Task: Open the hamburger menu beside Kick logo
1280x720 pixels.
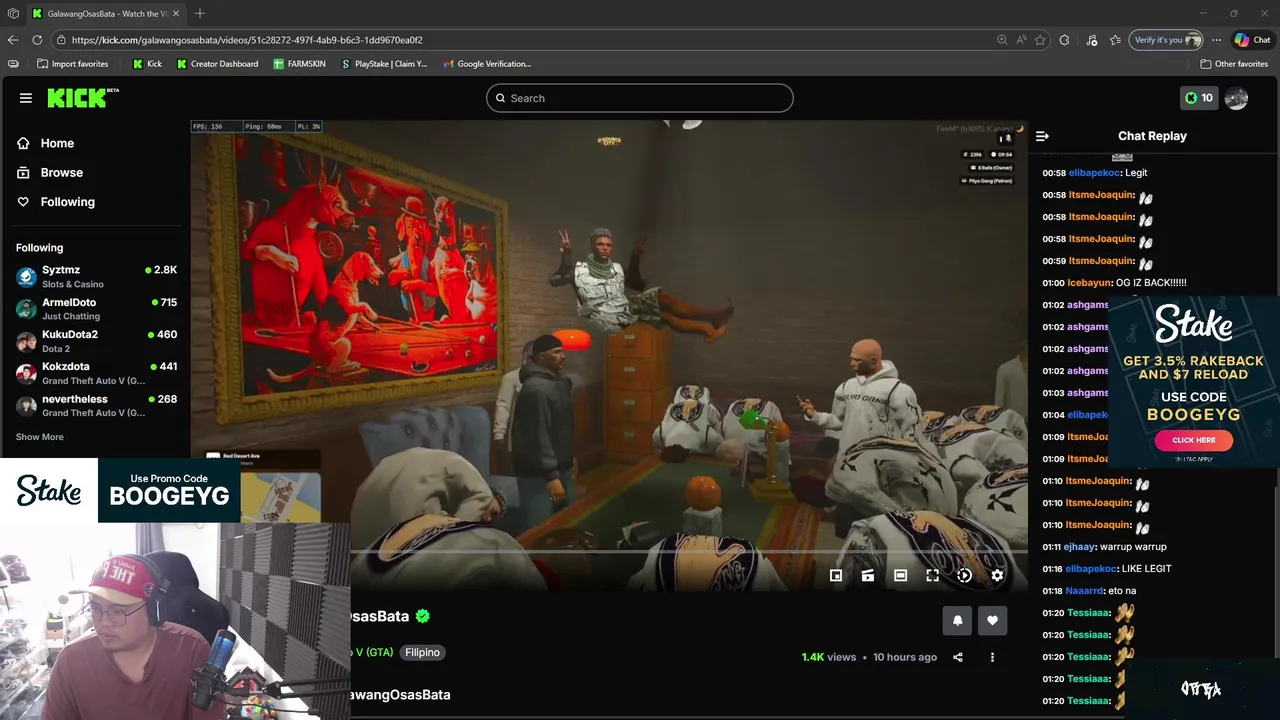Action: 26,98
